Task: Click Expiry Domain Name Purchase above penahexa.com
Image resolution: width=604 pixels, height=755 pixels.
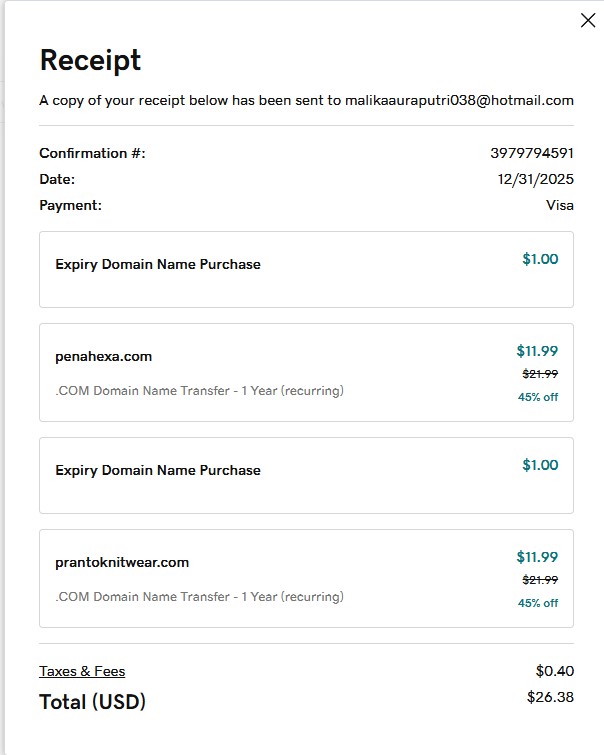Action: pos(158,264)
